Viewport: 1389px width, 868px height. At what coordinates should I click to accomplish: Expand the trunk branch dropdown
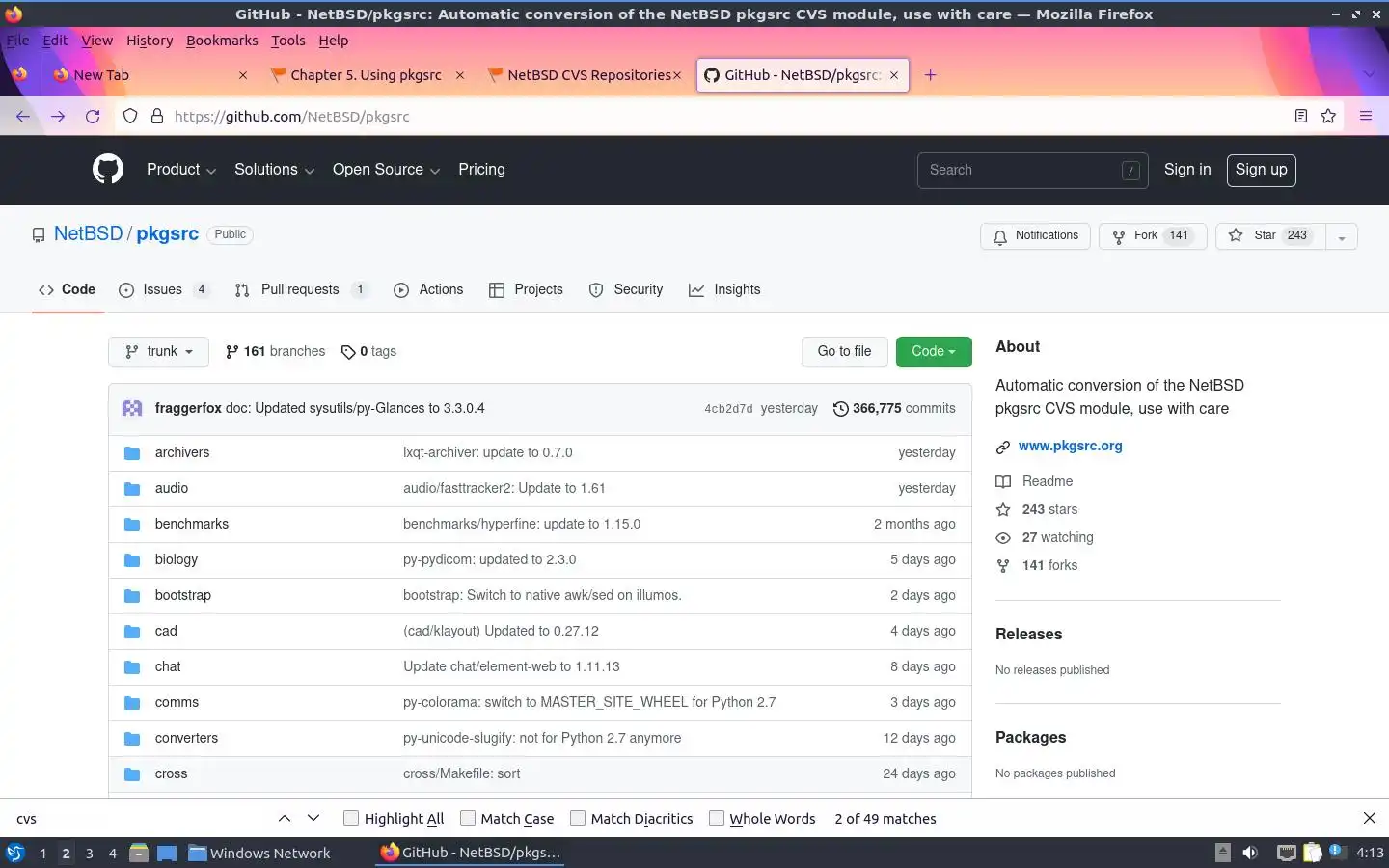(x=158, y=352)
